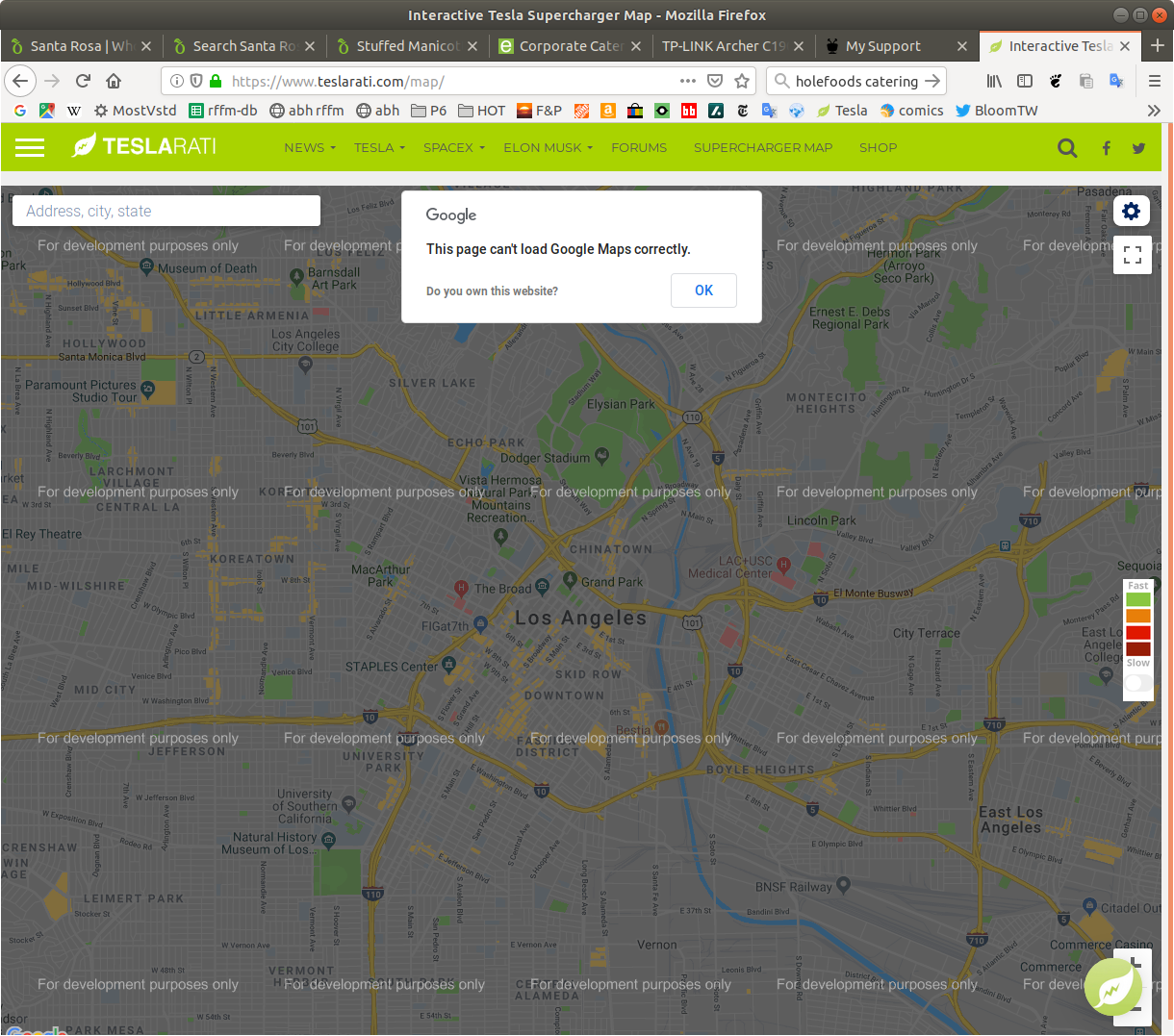Expand the SPACEX dropdown menu
1174x1036 pixels.
click(x=454, y=147)
